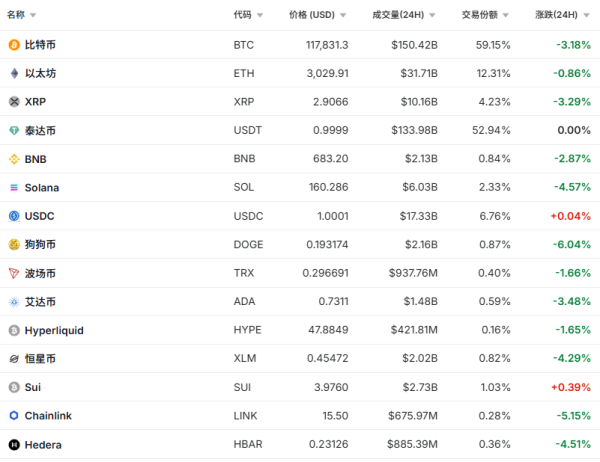This screenshot has width=600, height=462.
Task: Open the 恒星币 XLM row name
Action: (x=40, y=358)
